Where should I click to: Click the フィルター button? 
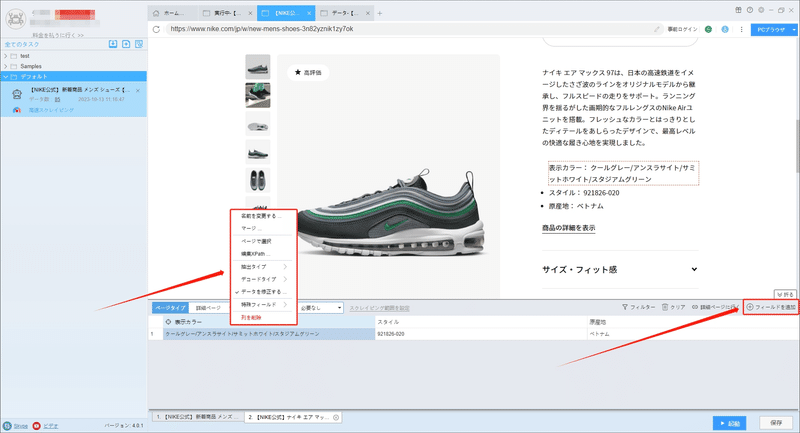(638, 307)
